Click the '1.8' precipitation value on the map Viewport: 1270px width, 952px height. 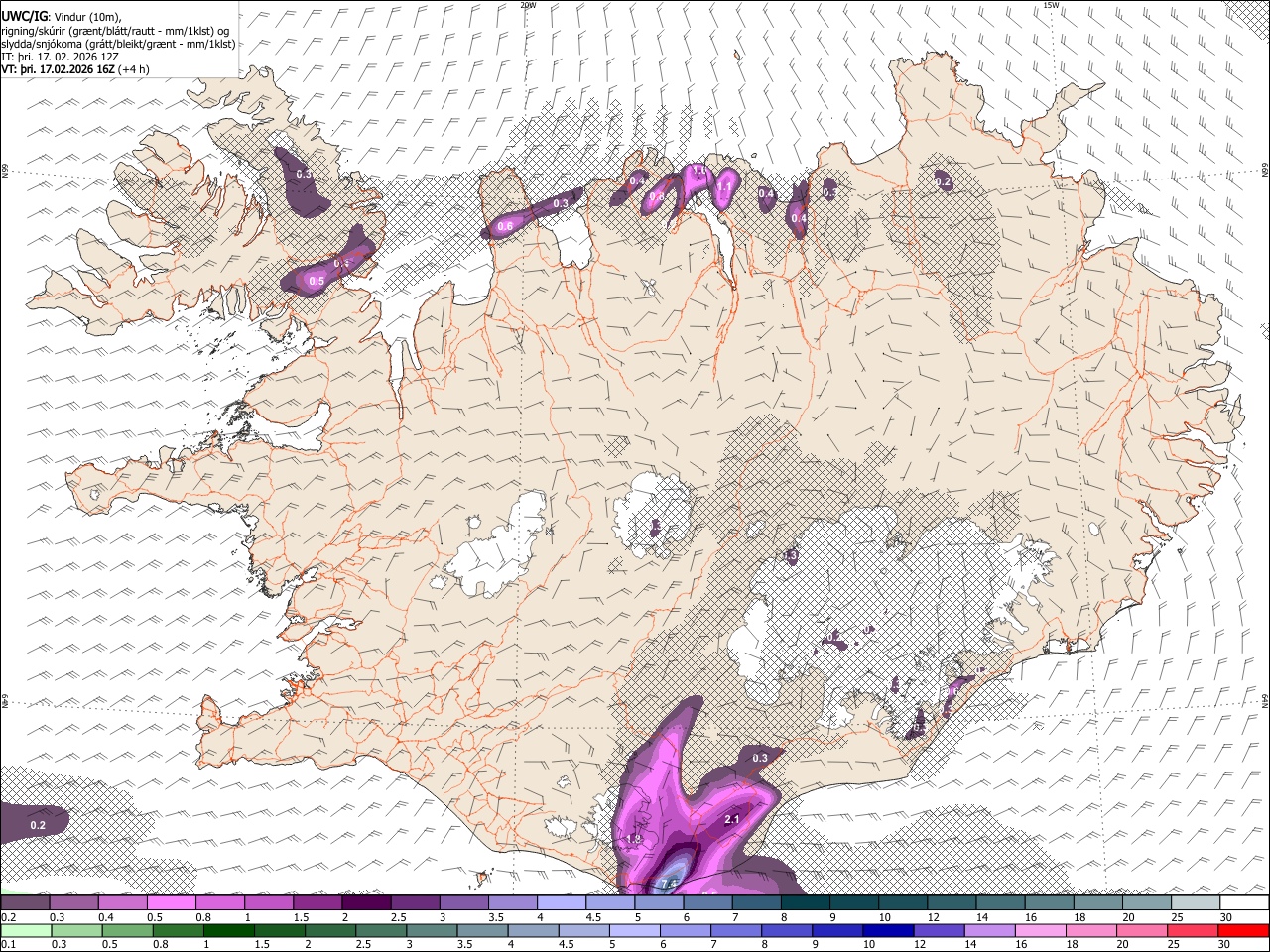635,839
